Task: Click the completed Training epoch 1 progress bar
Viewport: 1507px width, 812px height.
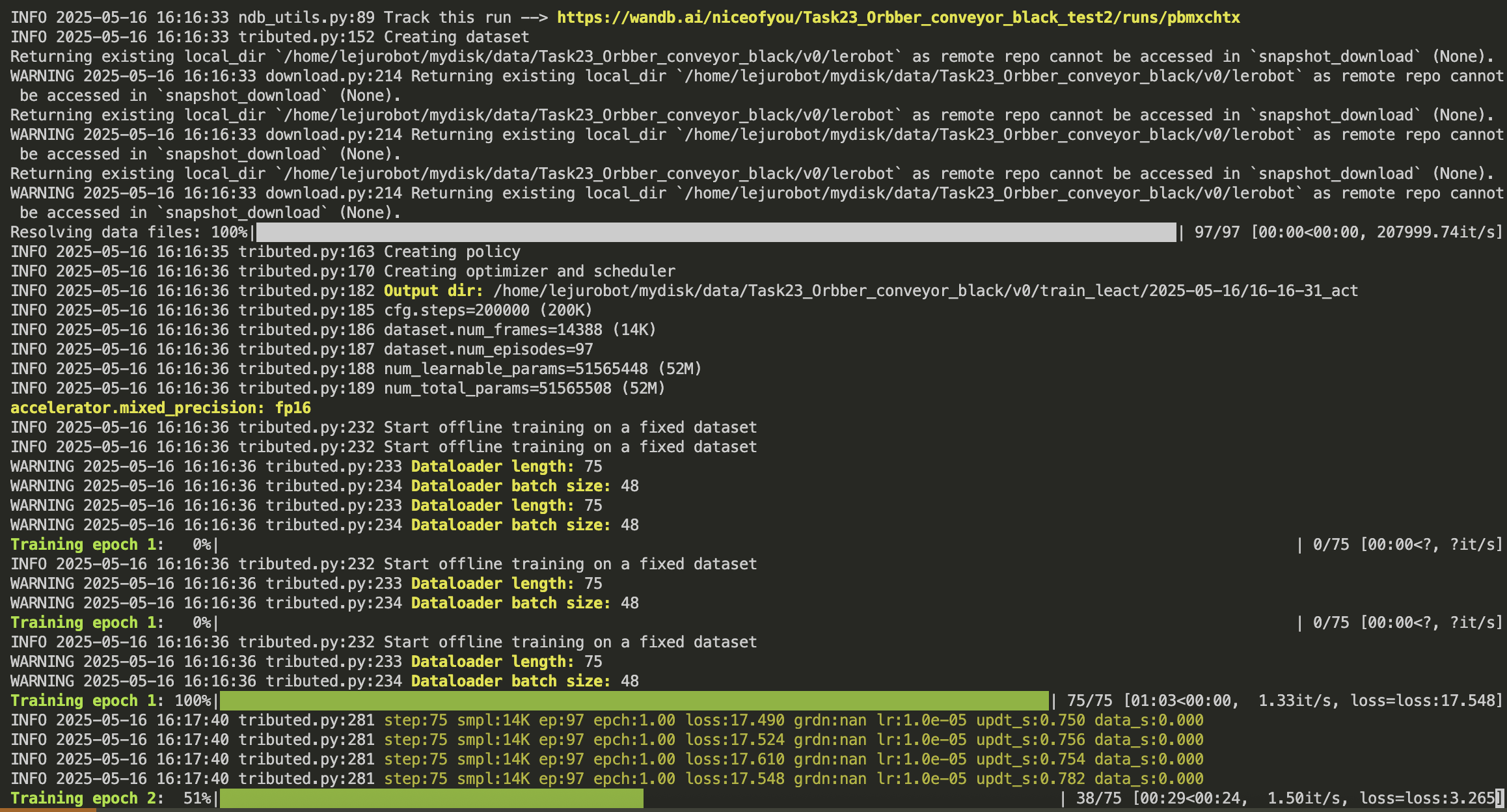Action: pos(634,701)
